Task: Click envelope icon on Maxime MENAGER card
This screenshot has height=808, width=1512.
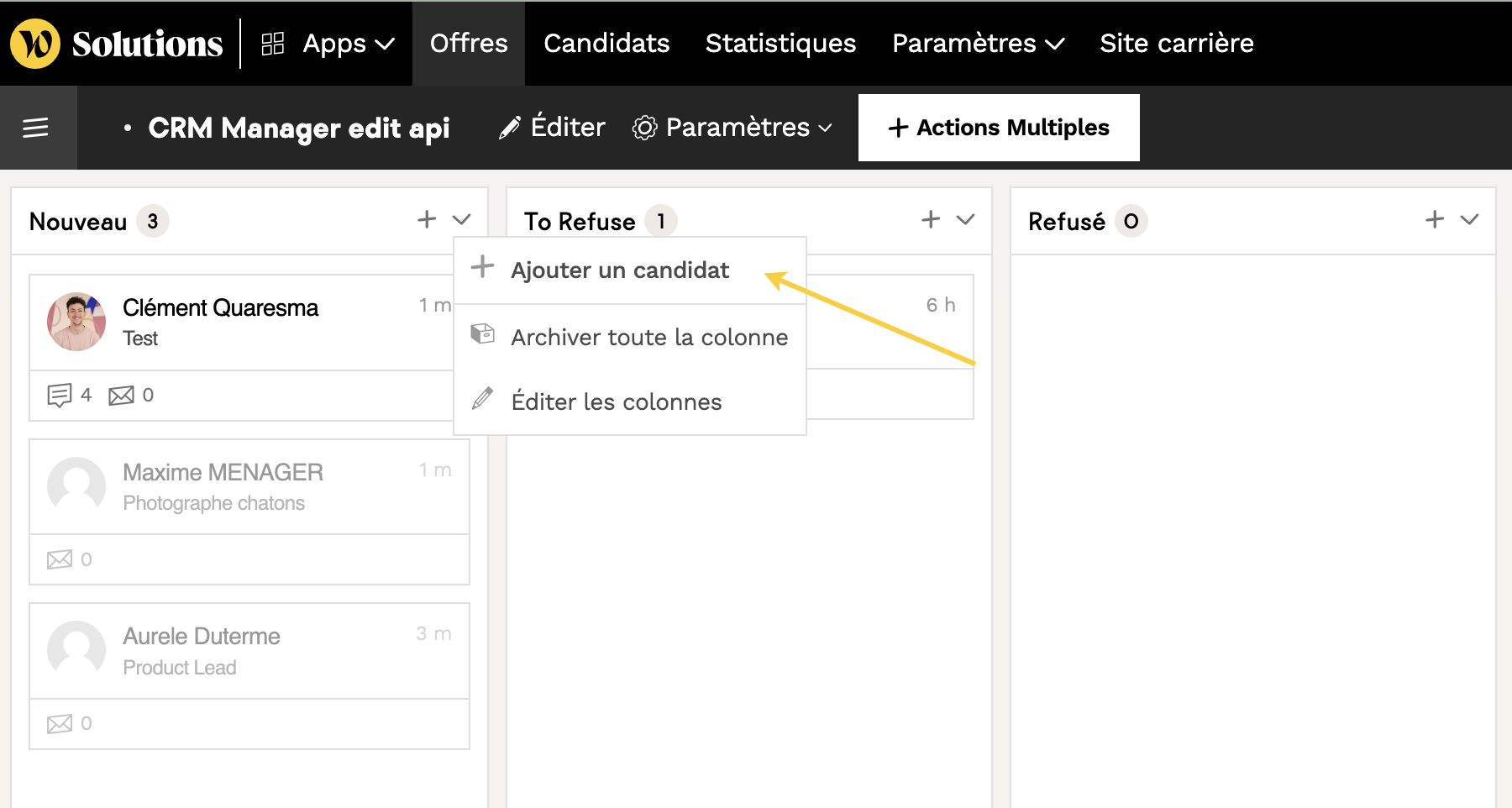Action: (x=60, y=559)
